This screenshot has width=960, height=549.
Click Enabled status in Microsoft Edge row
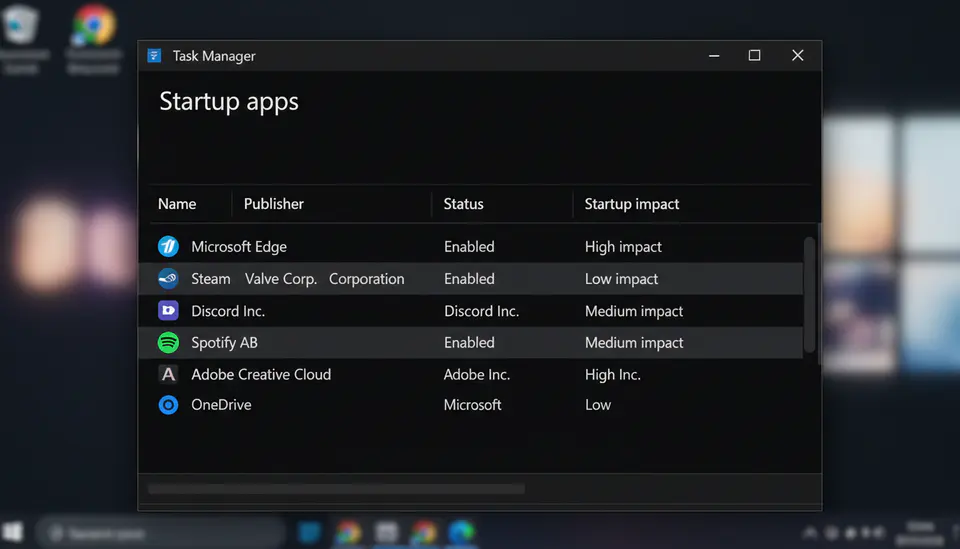[469, 247]
